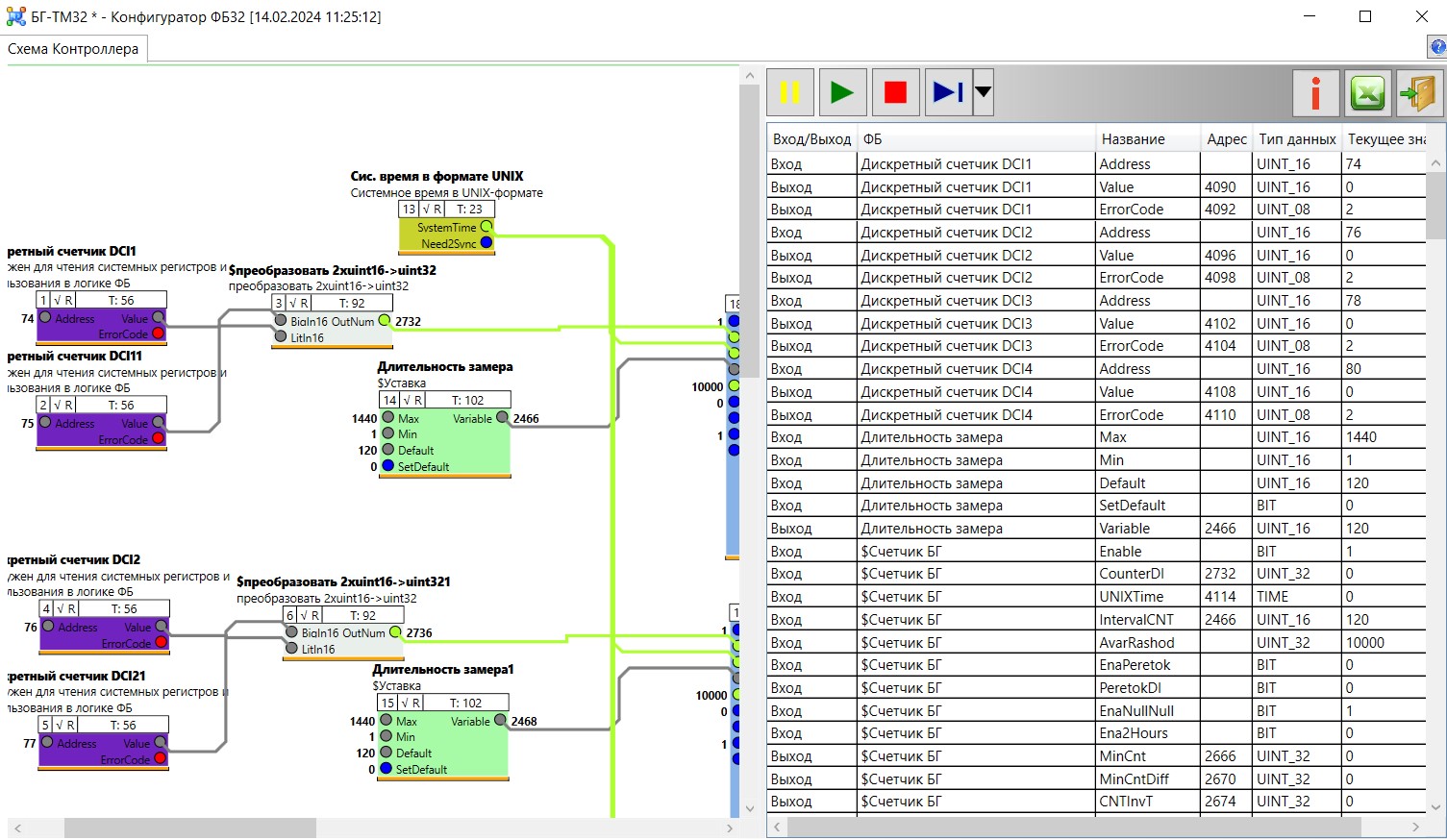Click the red ErrorCode pin on DCI1 block

click(x=159, y=334)
